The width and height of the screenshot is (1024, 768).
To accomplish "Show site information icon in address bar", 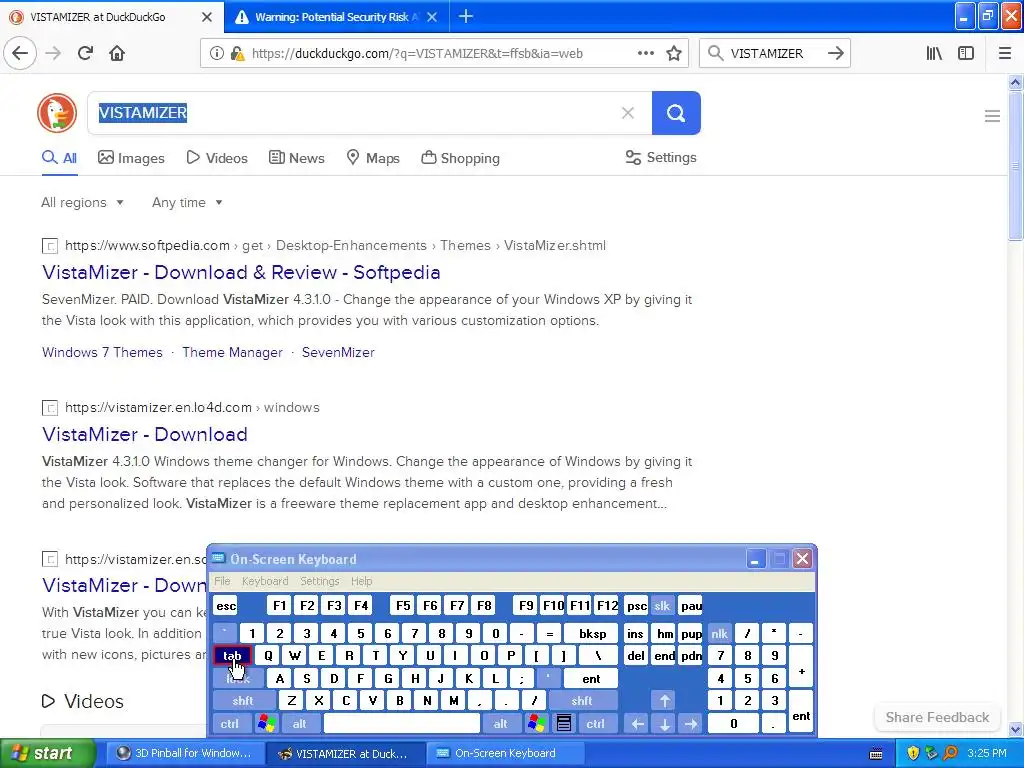I will coord(216,54).
